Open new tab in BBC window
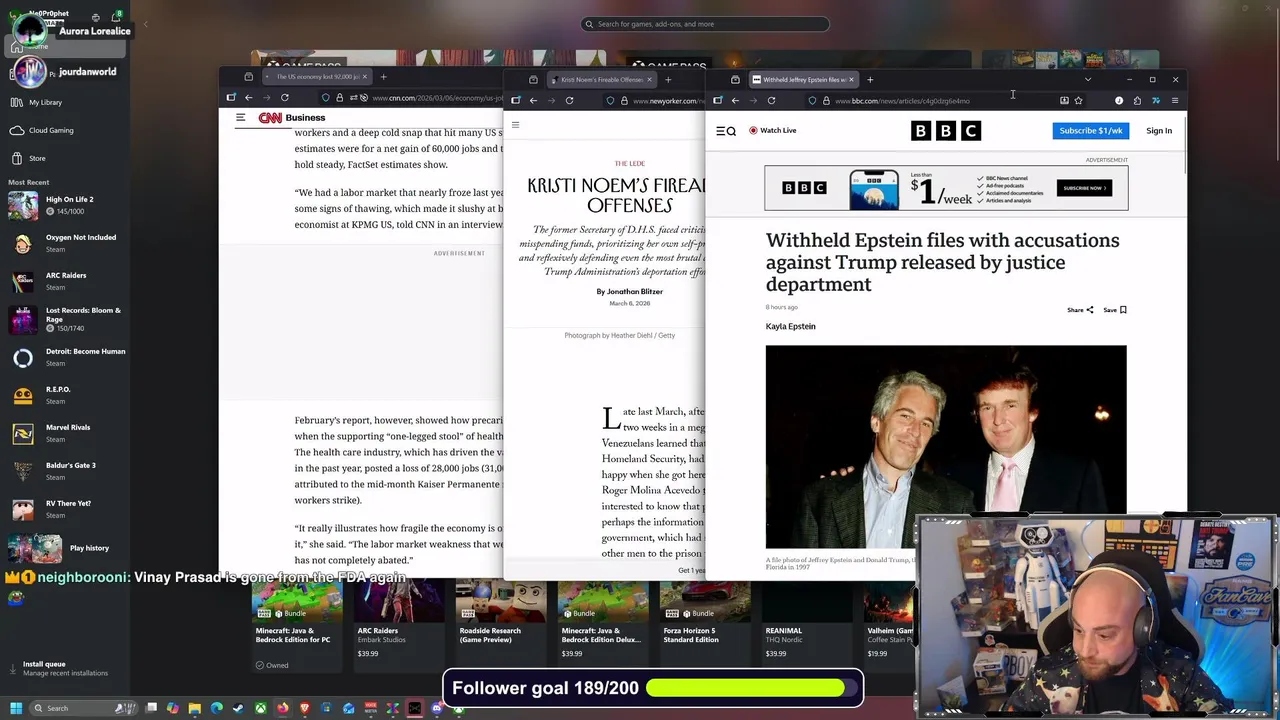 point(870,79)
